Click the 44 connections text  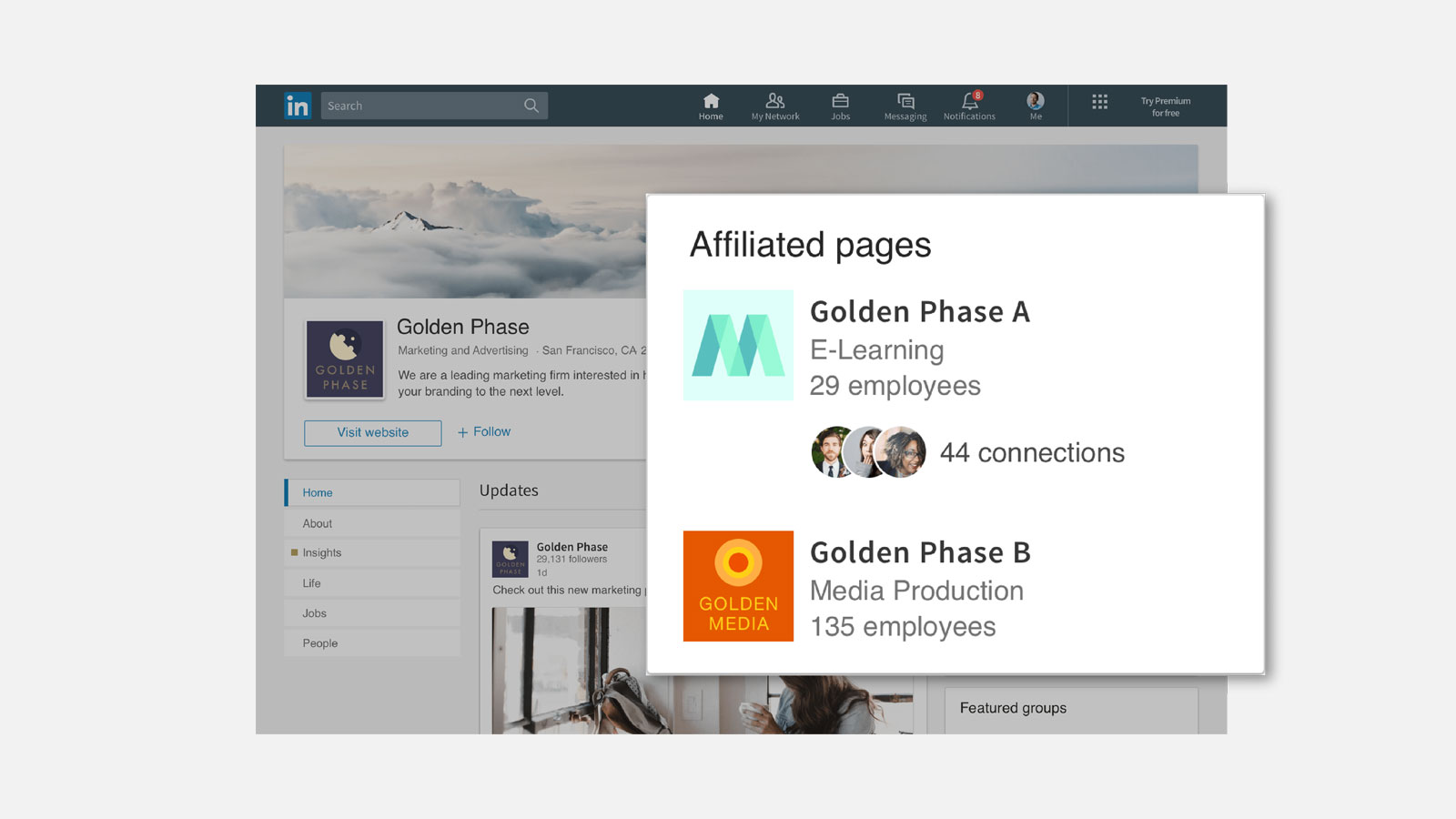(x=1032, y=452)
